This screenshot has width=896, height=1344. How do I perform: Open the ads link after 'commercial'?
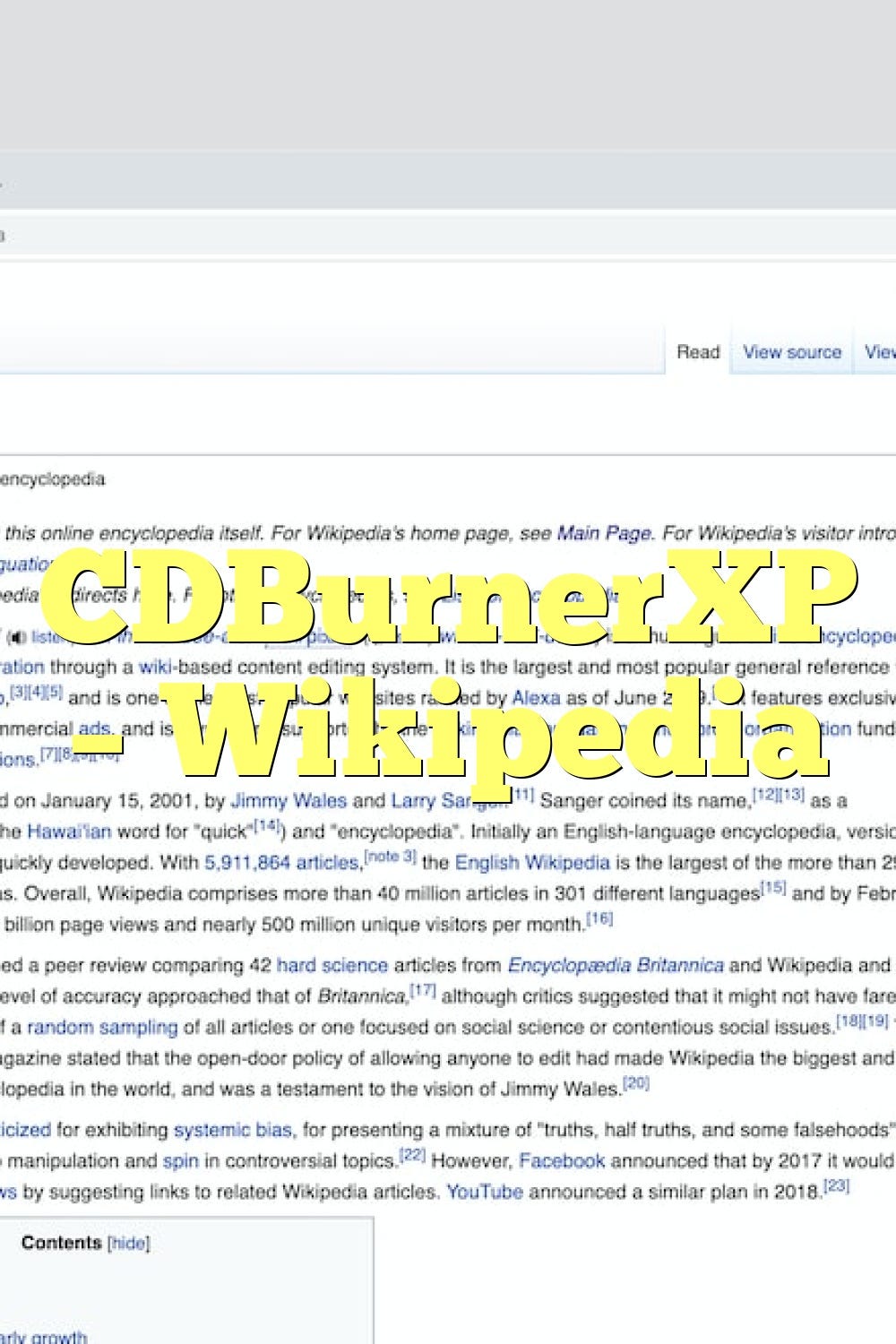(x=94, y=728)
